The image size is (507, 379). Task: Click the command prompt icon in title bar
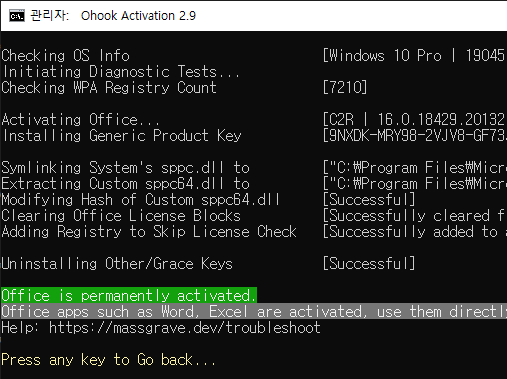click(x=17, y=16)
